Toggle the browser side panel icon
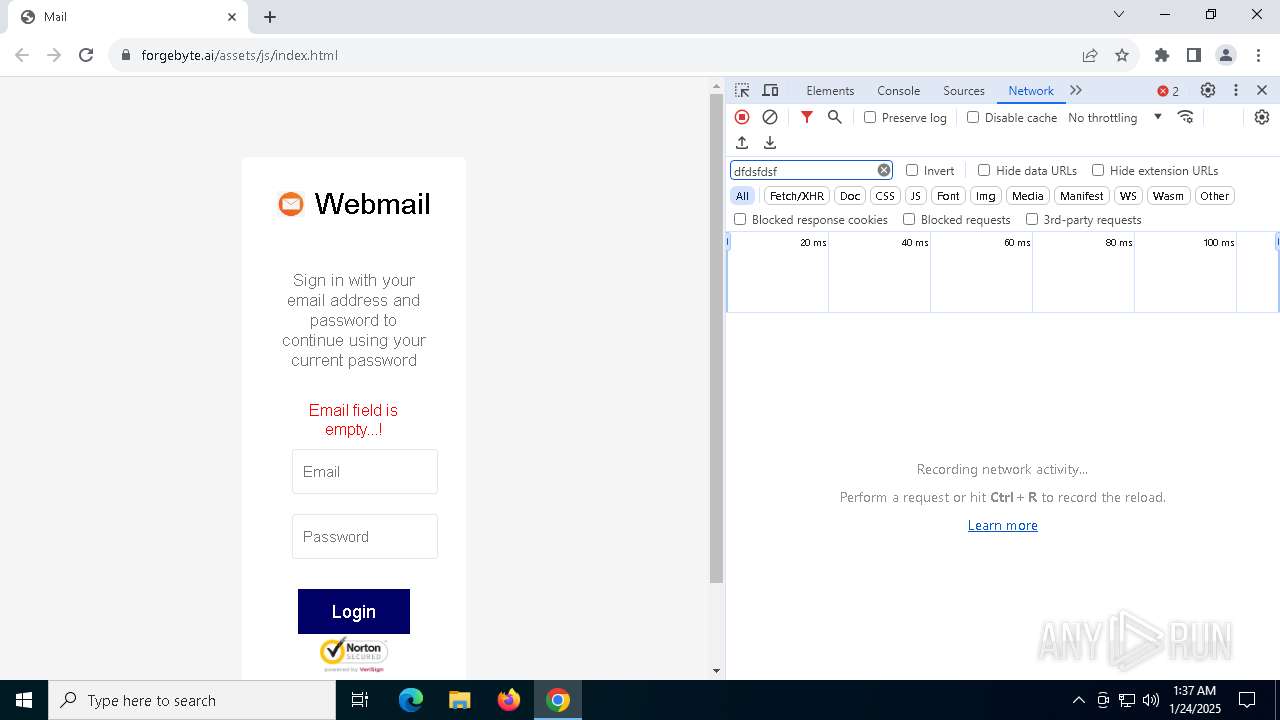This screenshot has height=720, width=1280. click(x=1194, y=55)
